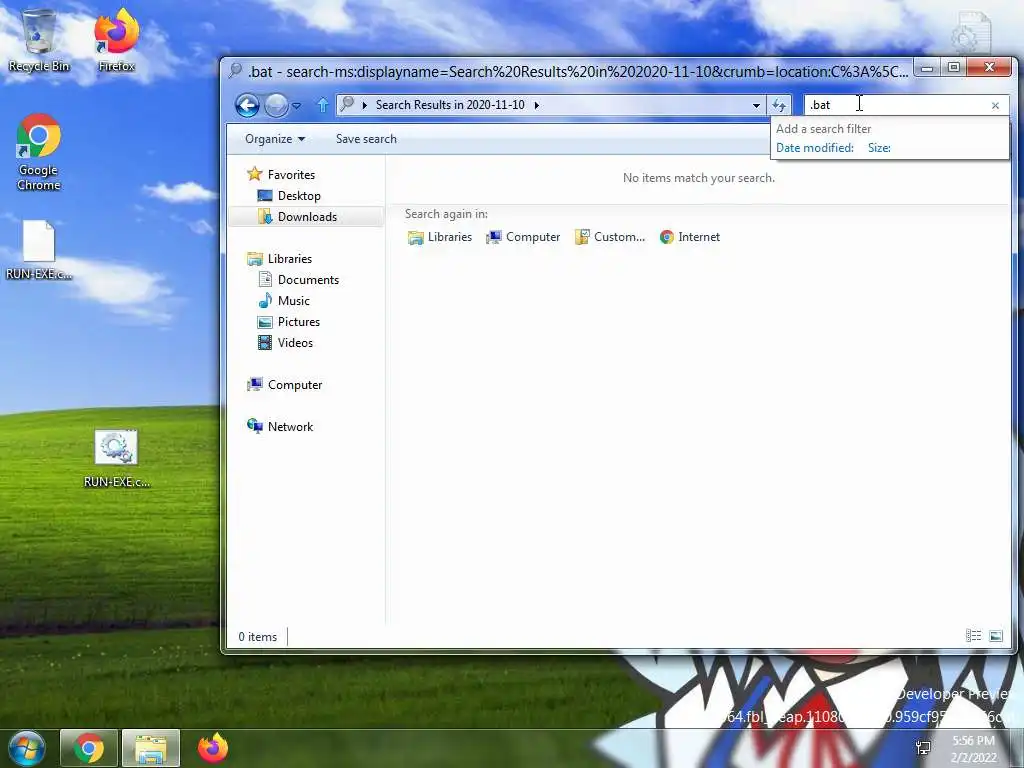Select the blank RUN-EXE file on desktop

tap(39, 251)
